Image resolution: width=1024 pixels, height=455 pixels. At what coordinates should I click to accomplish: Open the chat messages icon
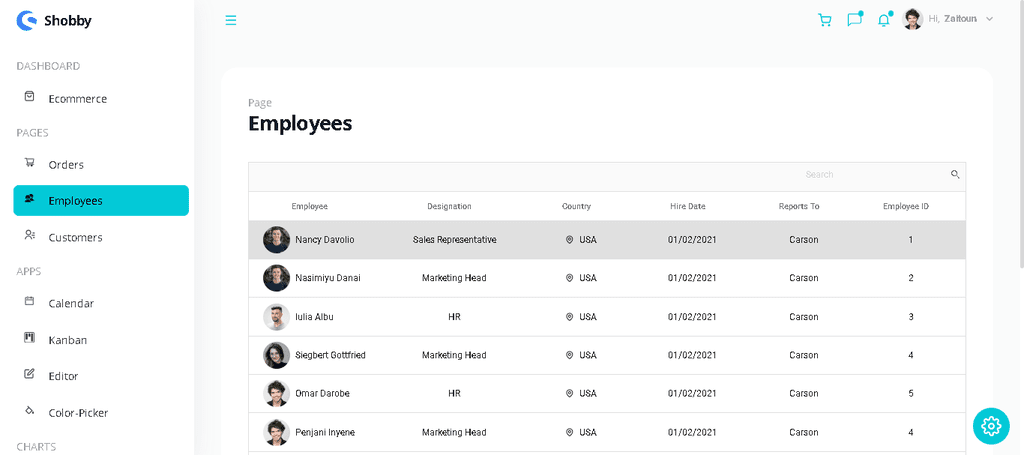point(854,20)
